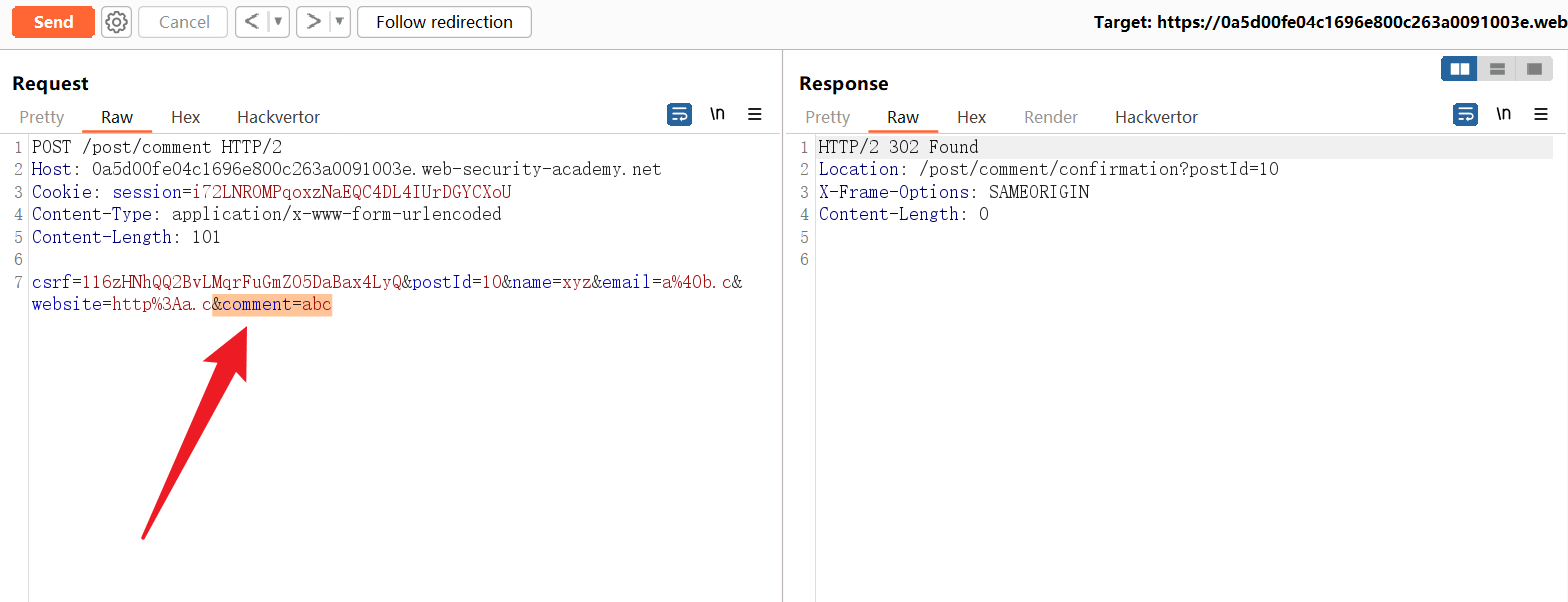The image size is (1568, 602).
Task: Go back to previous request arrow
Action: point(252,22)
